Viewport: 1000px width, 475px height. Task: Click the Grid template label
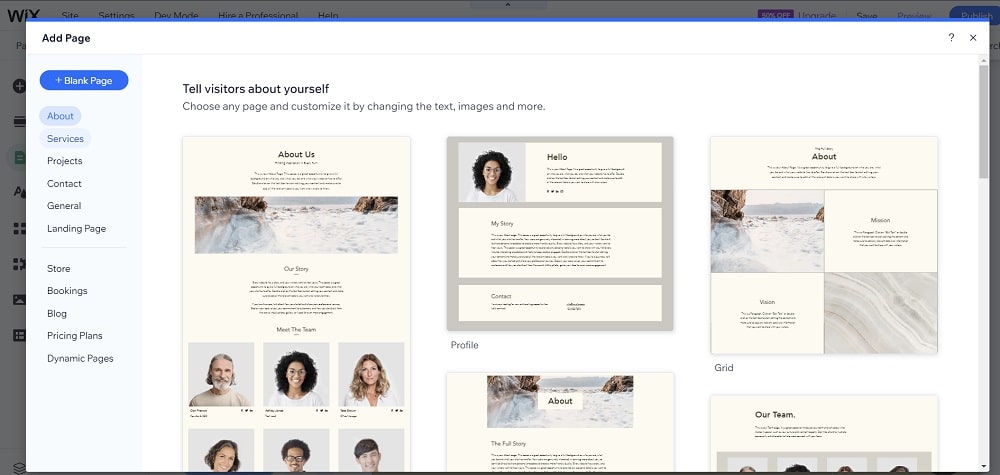(x=724, y=368)
